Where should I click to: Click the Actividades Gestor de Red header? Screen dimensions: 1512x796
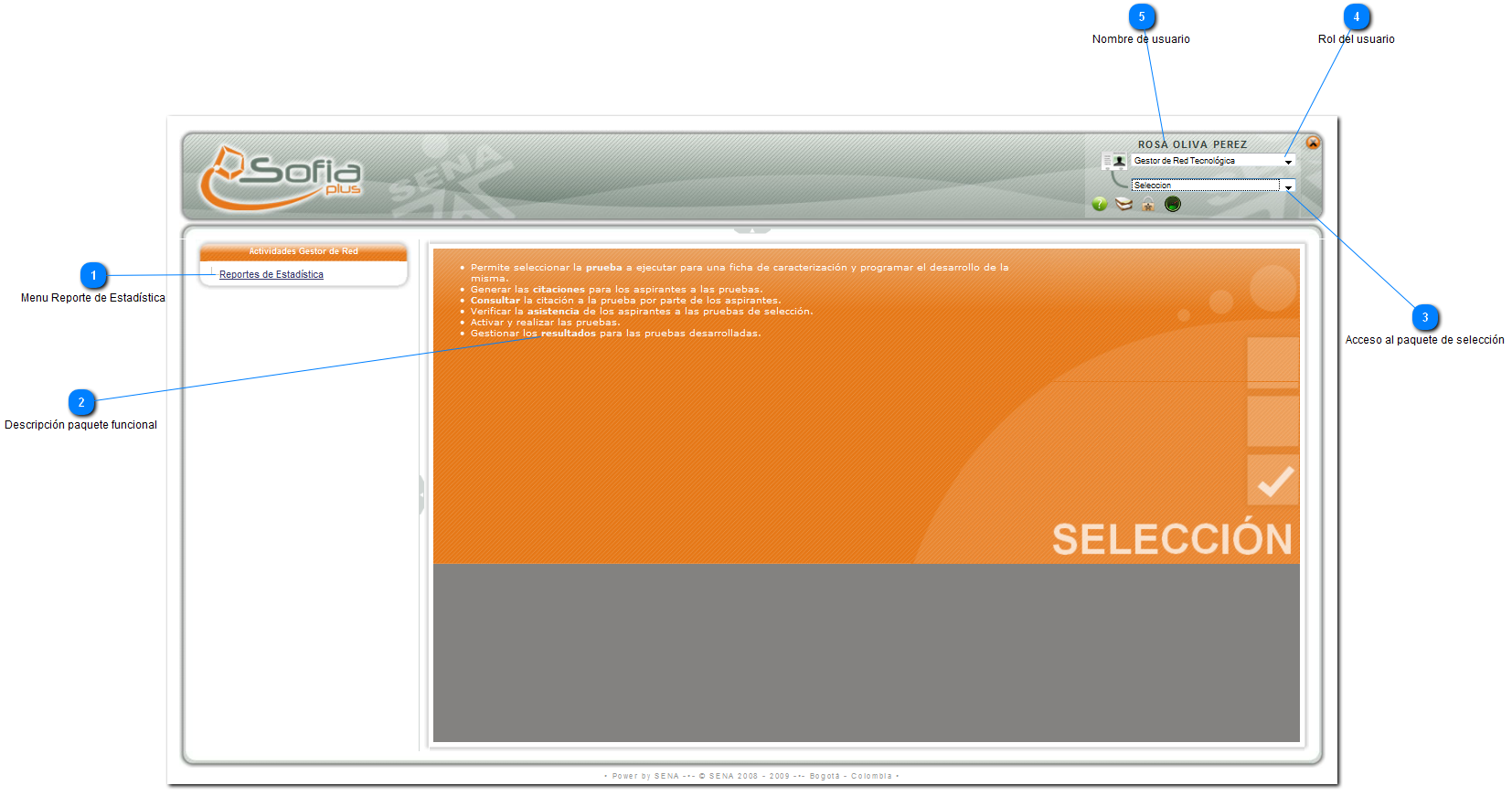(303, 251)
